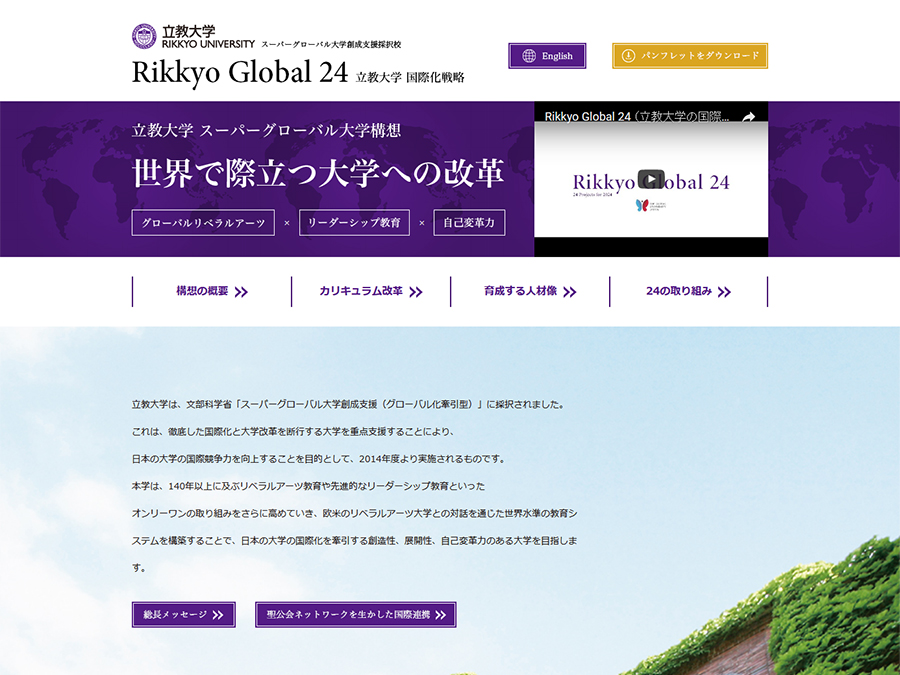Click the paragraph line starting 立教大学は、文部科学省
900x675 pixels.
pyautogui.click(x=348, y=405)
